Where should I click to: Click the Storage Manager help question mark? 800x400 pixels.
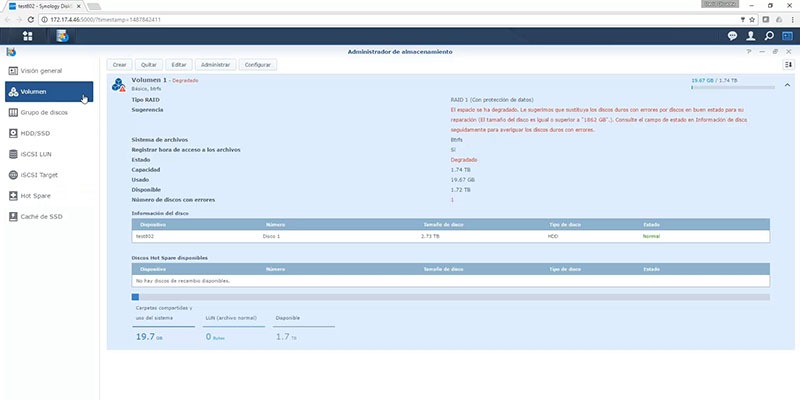749,52
